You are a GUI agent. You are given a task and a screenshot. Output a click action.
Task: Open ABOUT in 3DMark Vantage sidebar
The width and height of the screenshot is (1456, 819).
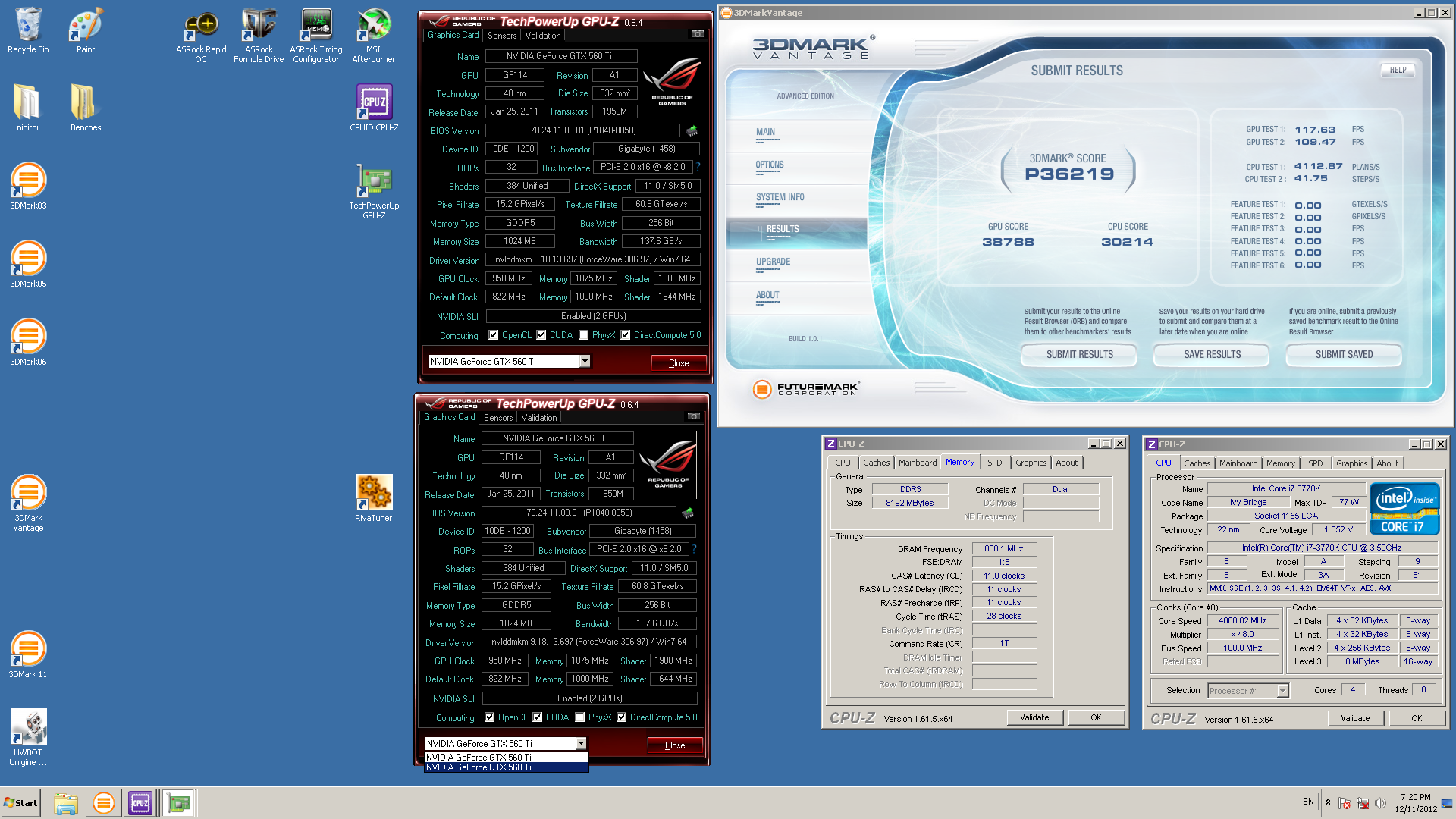[767, 296]
